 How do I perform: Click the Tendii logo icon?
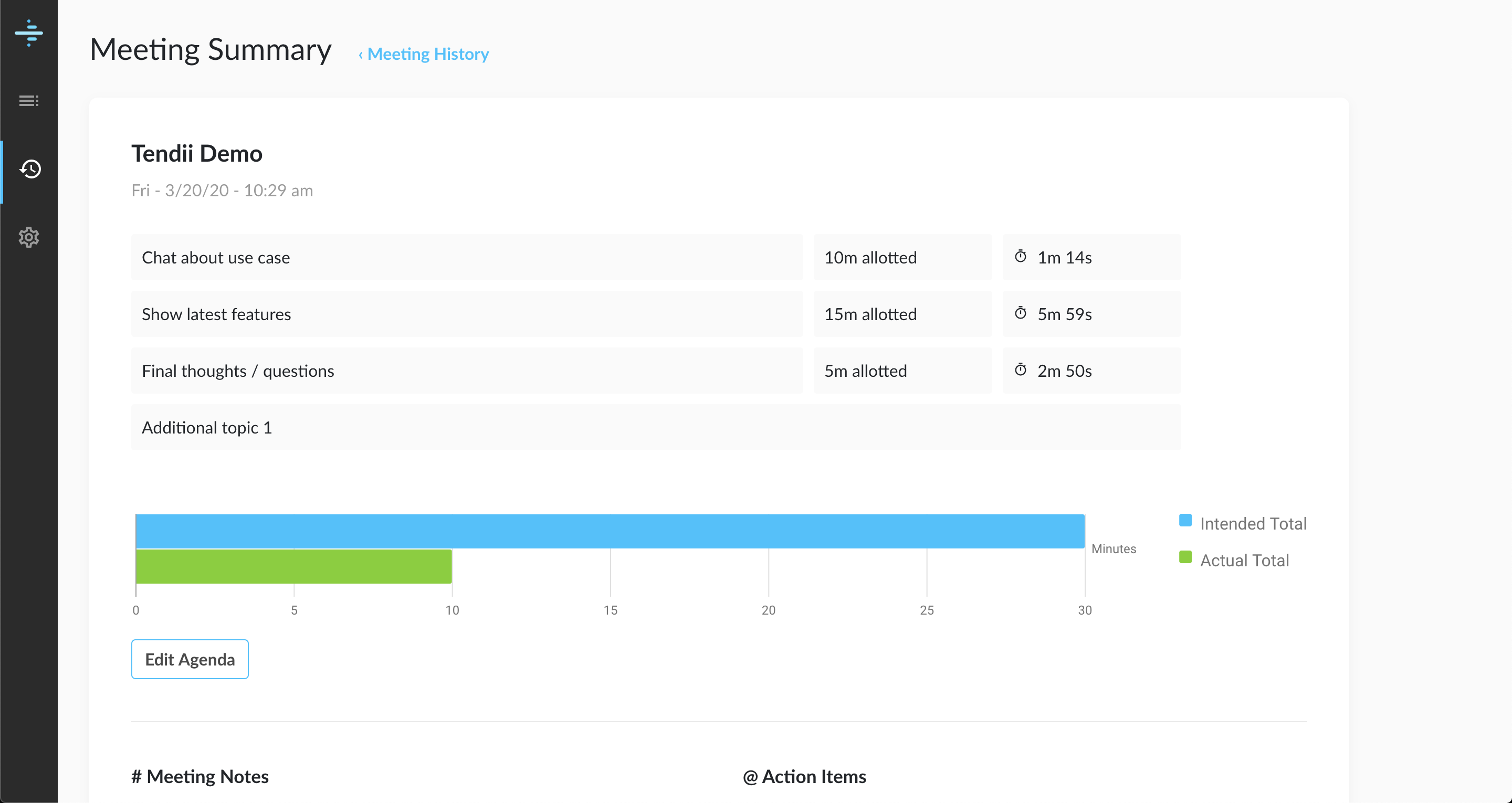click(x=29, y=33)
